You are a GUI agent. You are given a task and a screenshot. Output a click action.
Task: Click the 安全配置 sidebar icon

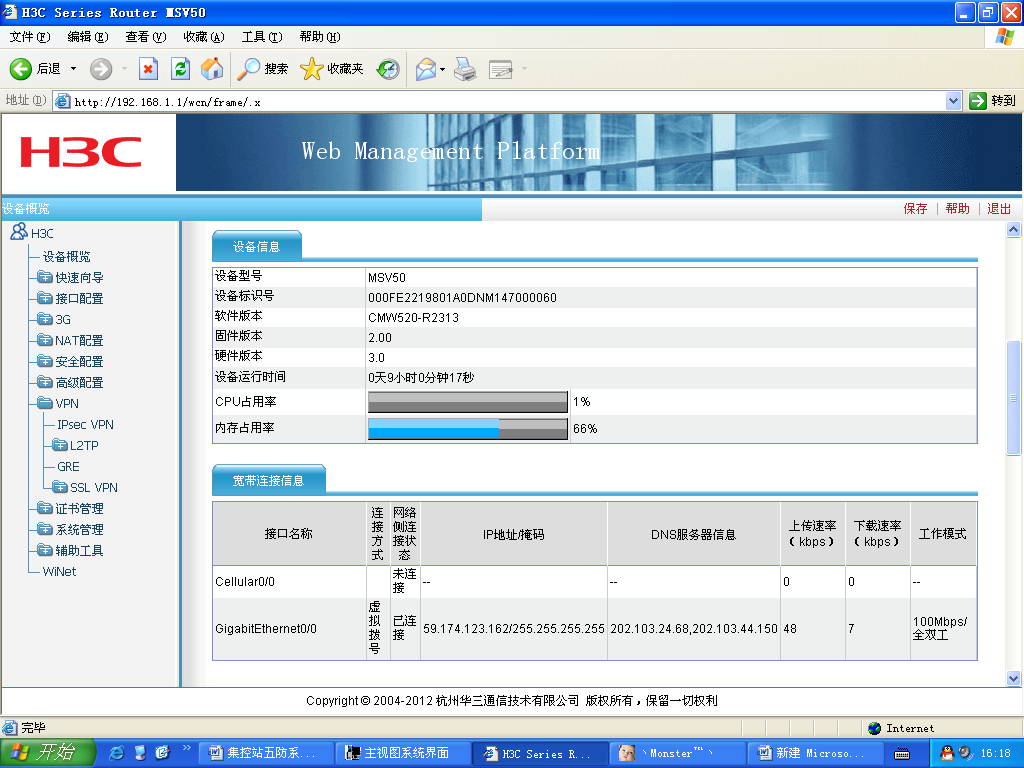pos(45,361)
